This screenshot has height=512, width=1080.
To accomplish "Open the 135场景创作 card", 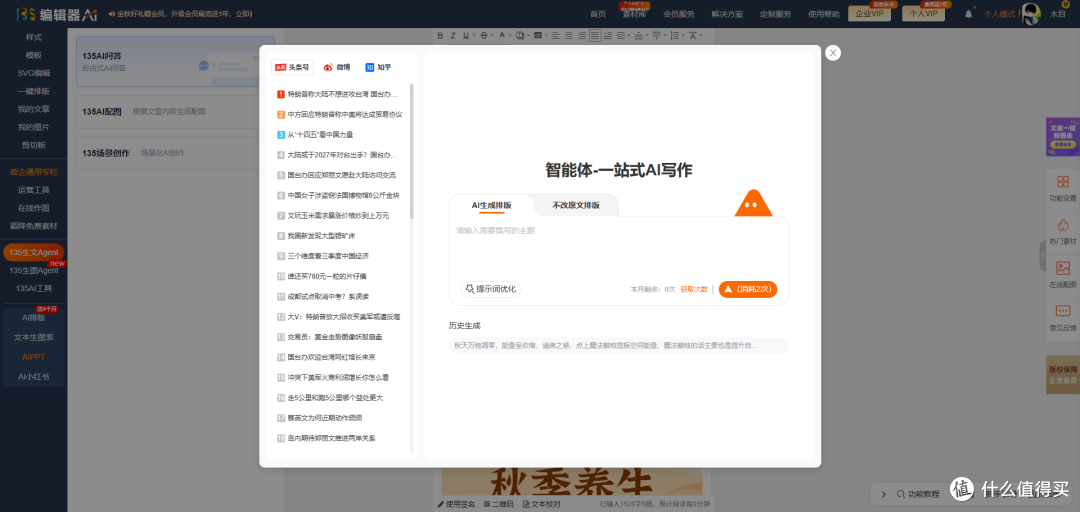I will click(x=176, y=153).
